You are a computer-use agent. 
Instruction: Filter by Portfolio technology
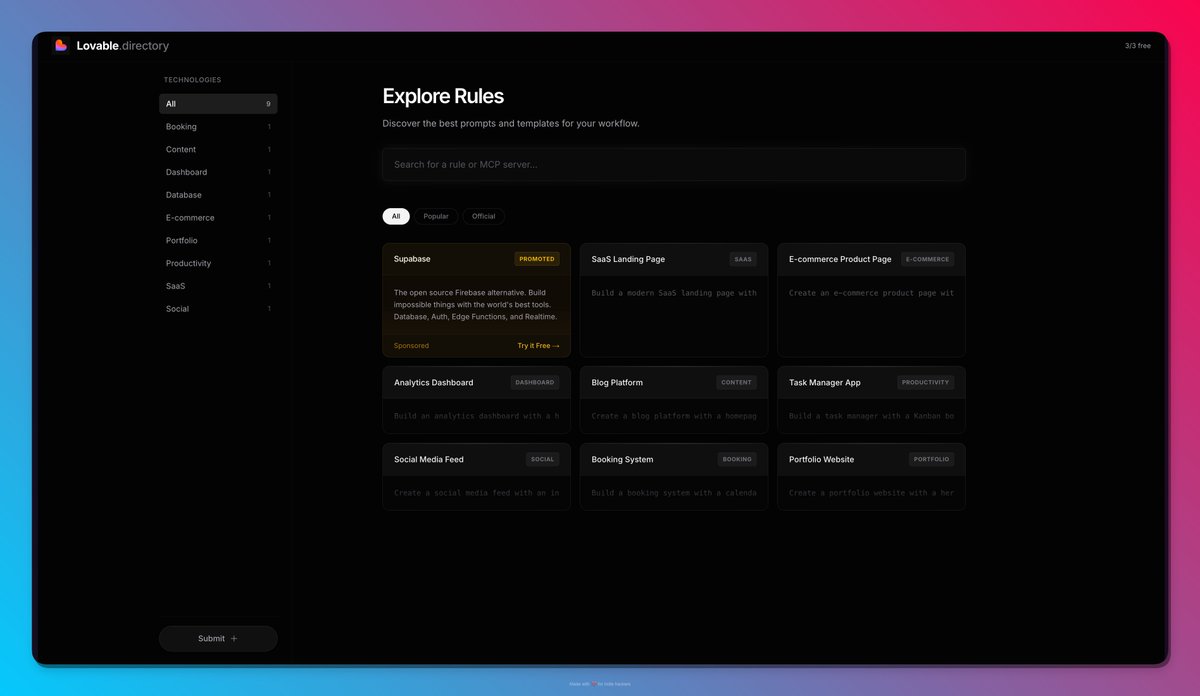pos(218,240)
